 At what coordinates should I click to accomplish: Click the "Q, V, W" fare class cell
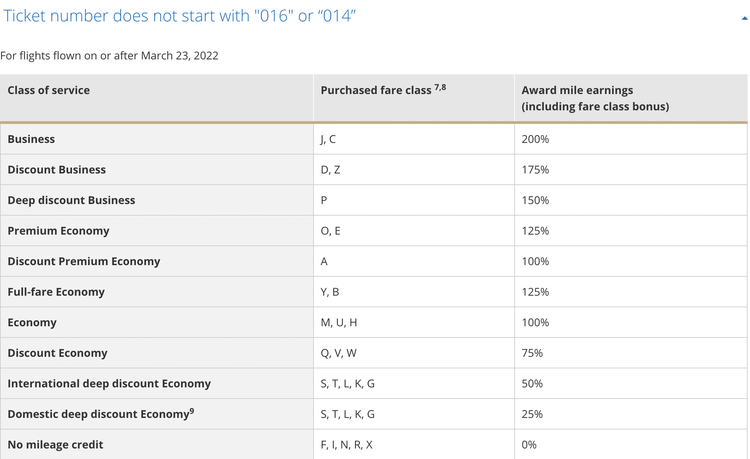point(340,353)
